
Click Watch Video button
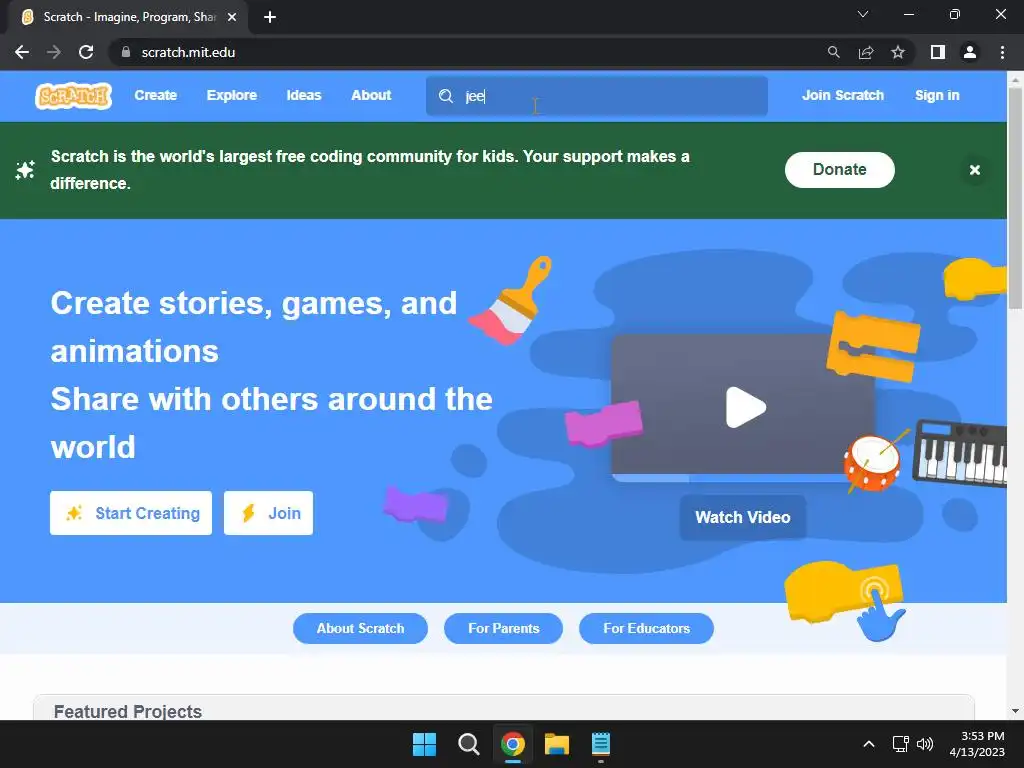743,517
